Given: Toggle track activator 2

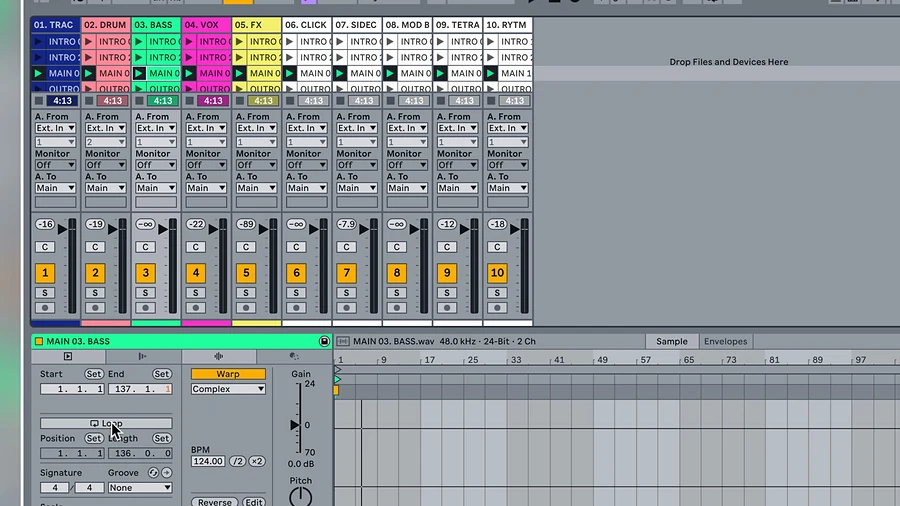Looking at the screenshot, I should pyautogui.click(x=95, y=273).
